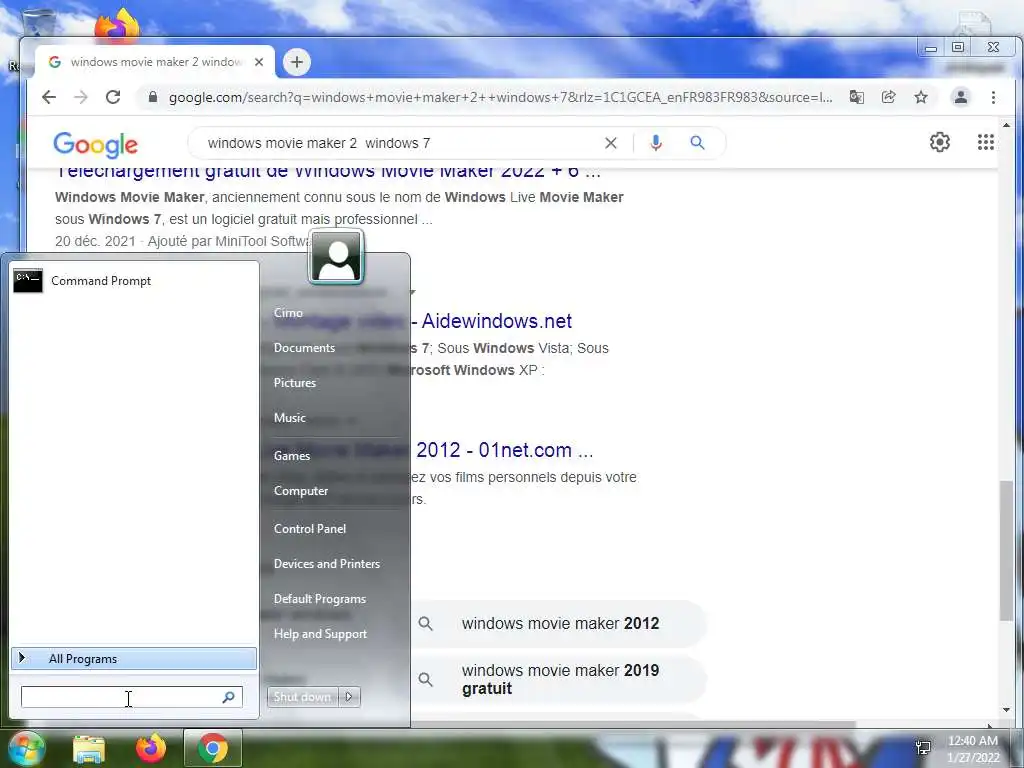
Task: Select suggestion windows movie maker 2012
Action: pyautogui.click(x=559, y=624)
